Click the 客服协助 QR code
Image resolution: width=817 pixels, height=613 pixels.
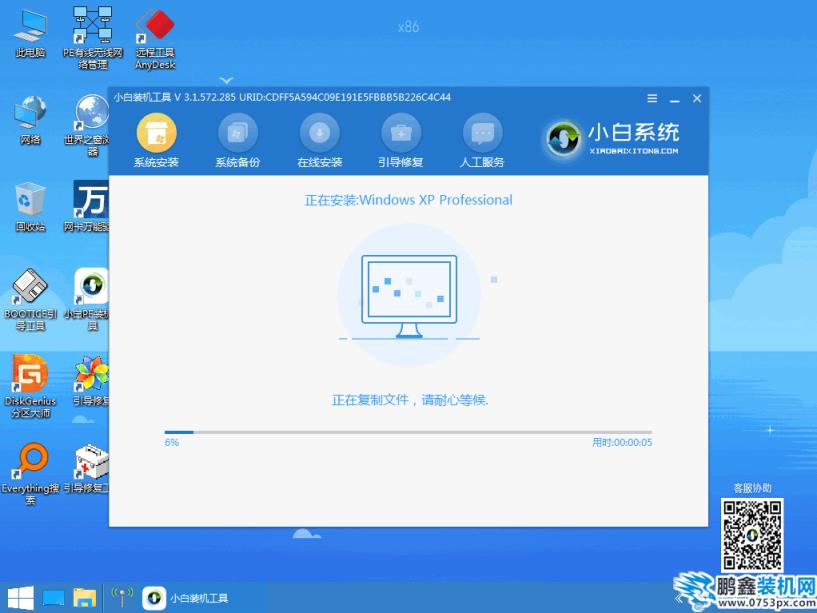point(752,534)
